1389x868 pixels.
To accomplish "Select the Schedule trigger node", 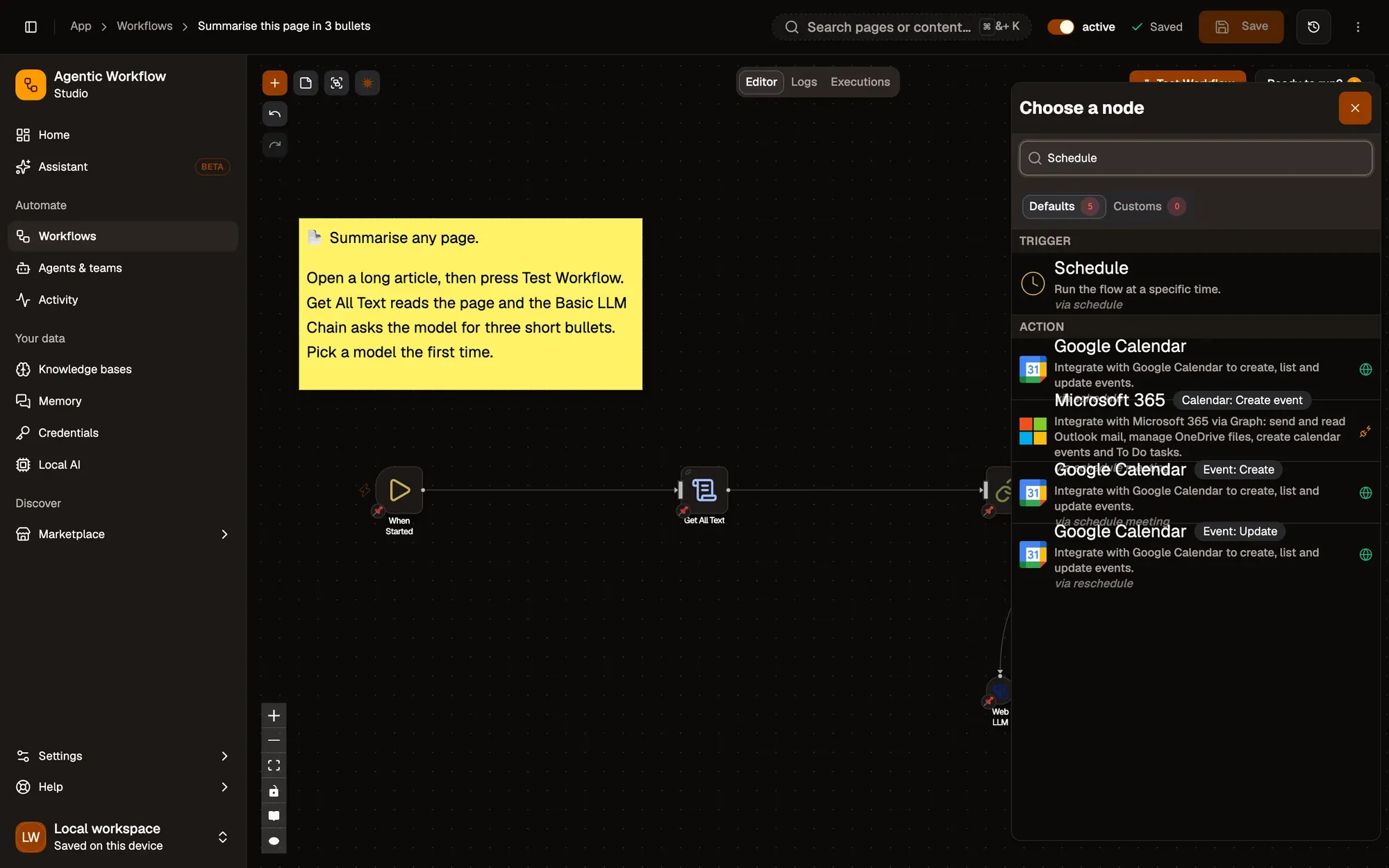I will point(1195,284).
